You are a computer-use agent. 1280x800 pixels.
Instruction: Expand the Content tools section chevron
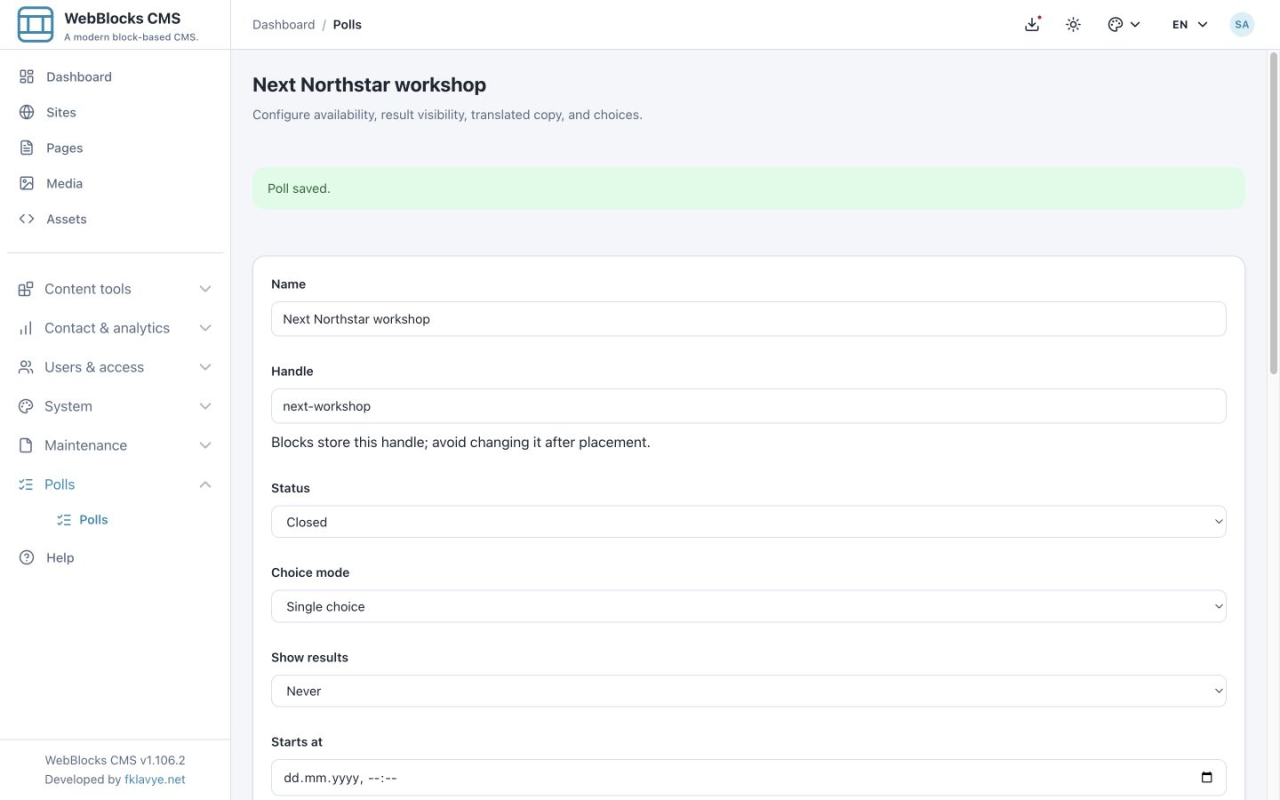point(205,289)
